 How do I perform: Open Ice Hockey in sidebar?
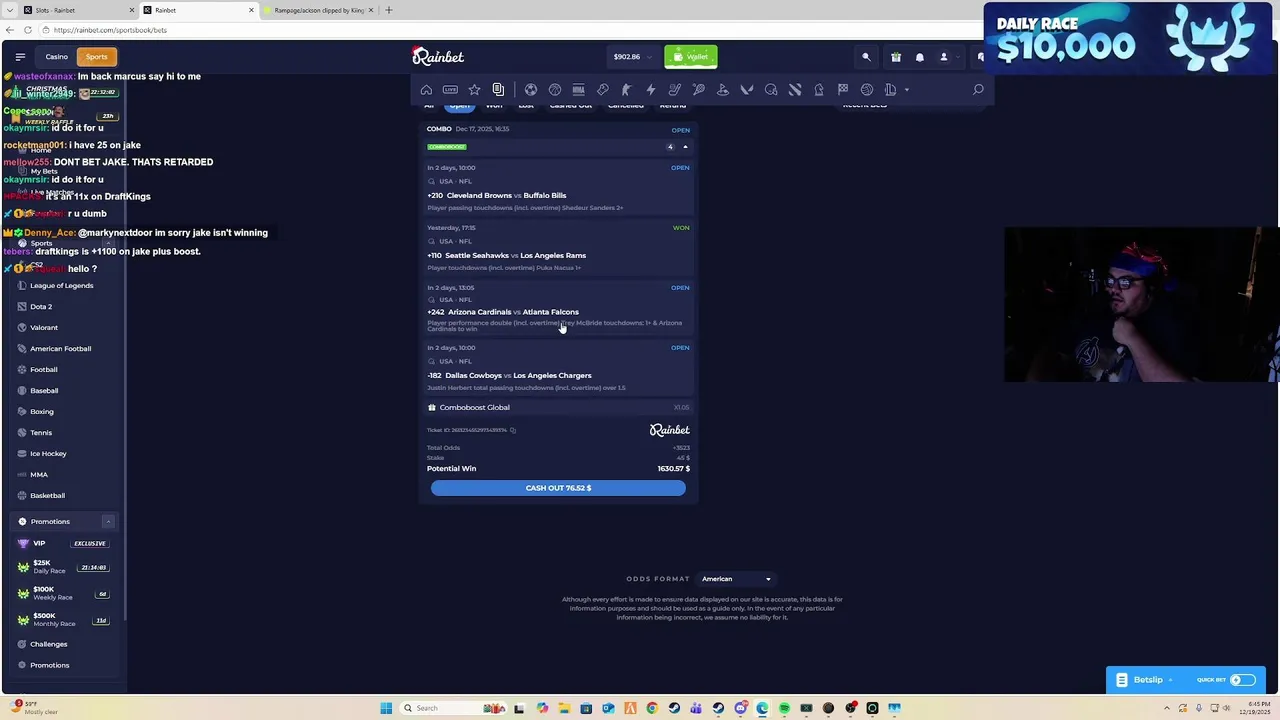(x=48, y=454)
